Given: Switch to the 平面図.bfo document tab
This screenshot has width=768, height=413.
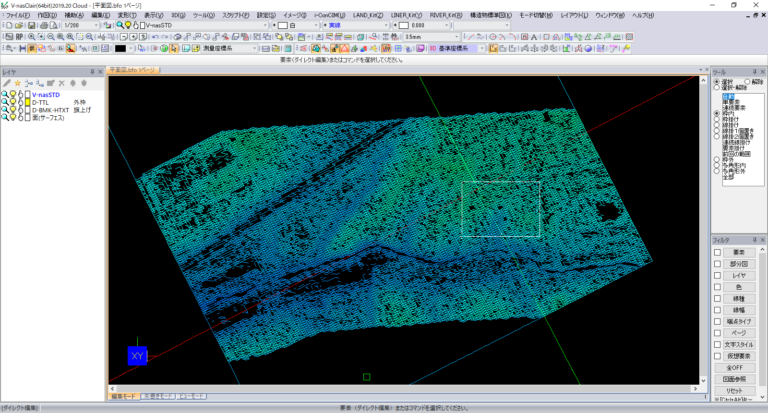Looking at the screenshot, I should click(x=132, y=71).
